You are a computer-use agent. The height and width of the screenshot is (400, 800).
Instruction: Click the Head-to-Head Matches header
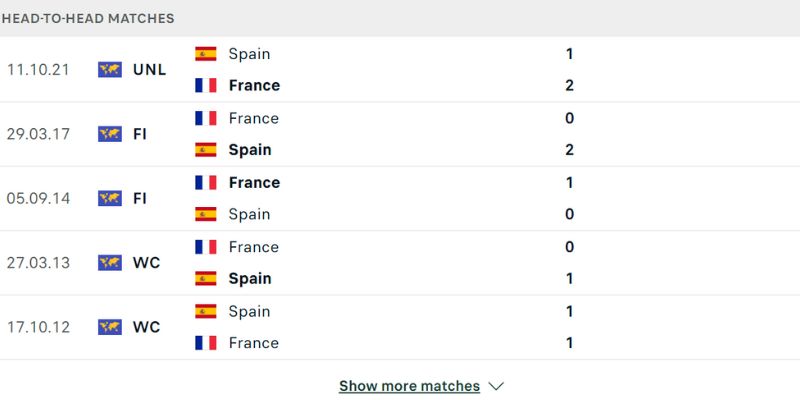click(x=88, y=18)
